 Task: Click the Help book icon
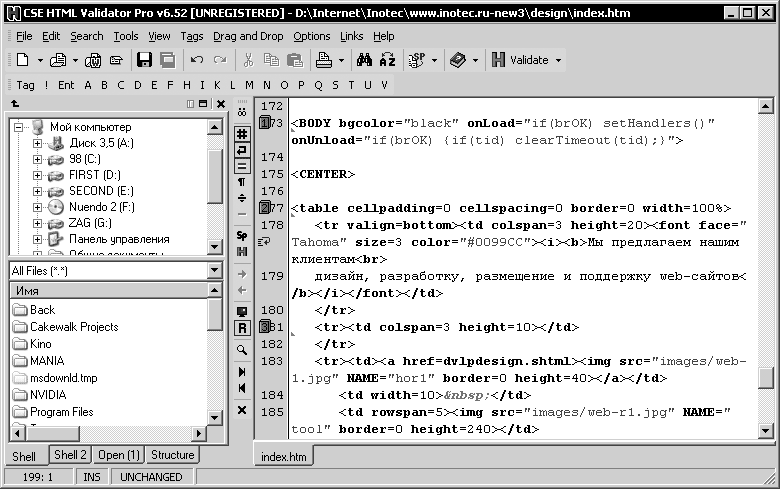tap(458, 60)
